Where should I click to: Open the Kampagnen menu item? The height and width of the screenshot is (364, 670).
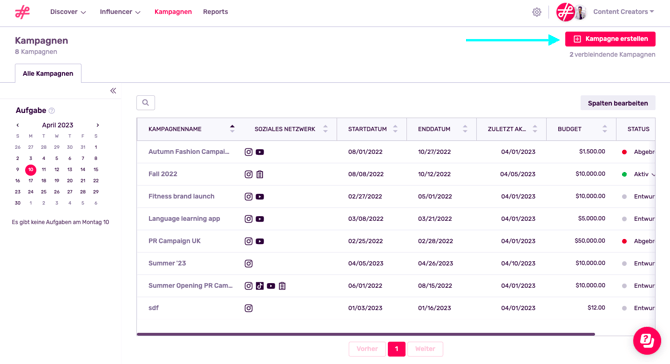[173, 12]
